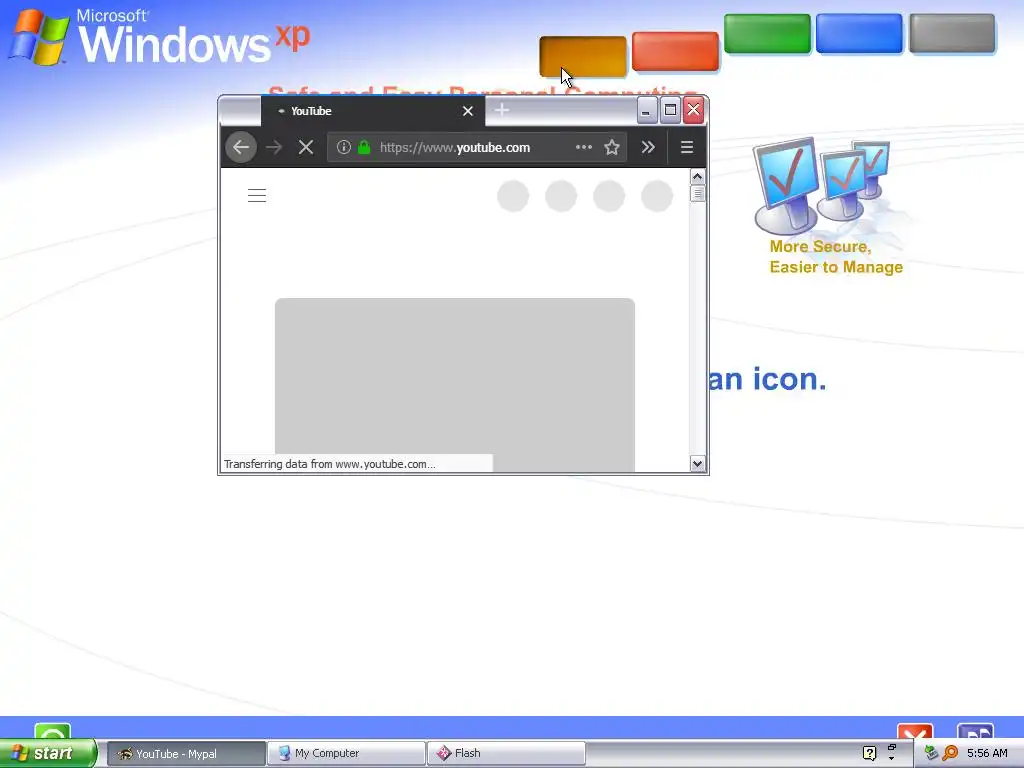Click the restore-windows dropdown icon in taskbar
This screenshot has width=1024, height=768.
point(891,752)
